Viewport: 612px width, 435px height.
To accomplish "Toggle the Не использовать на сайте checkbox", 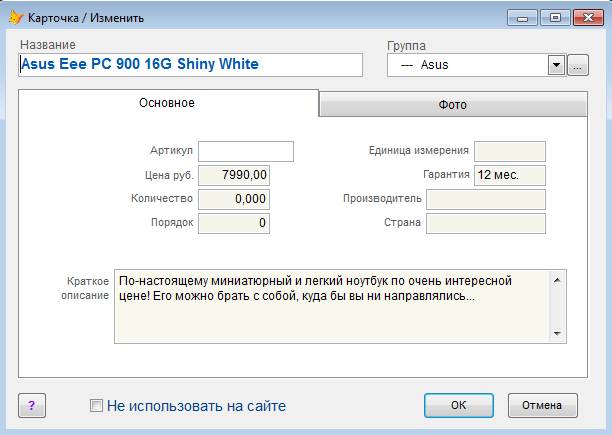I will pos(96,406).
